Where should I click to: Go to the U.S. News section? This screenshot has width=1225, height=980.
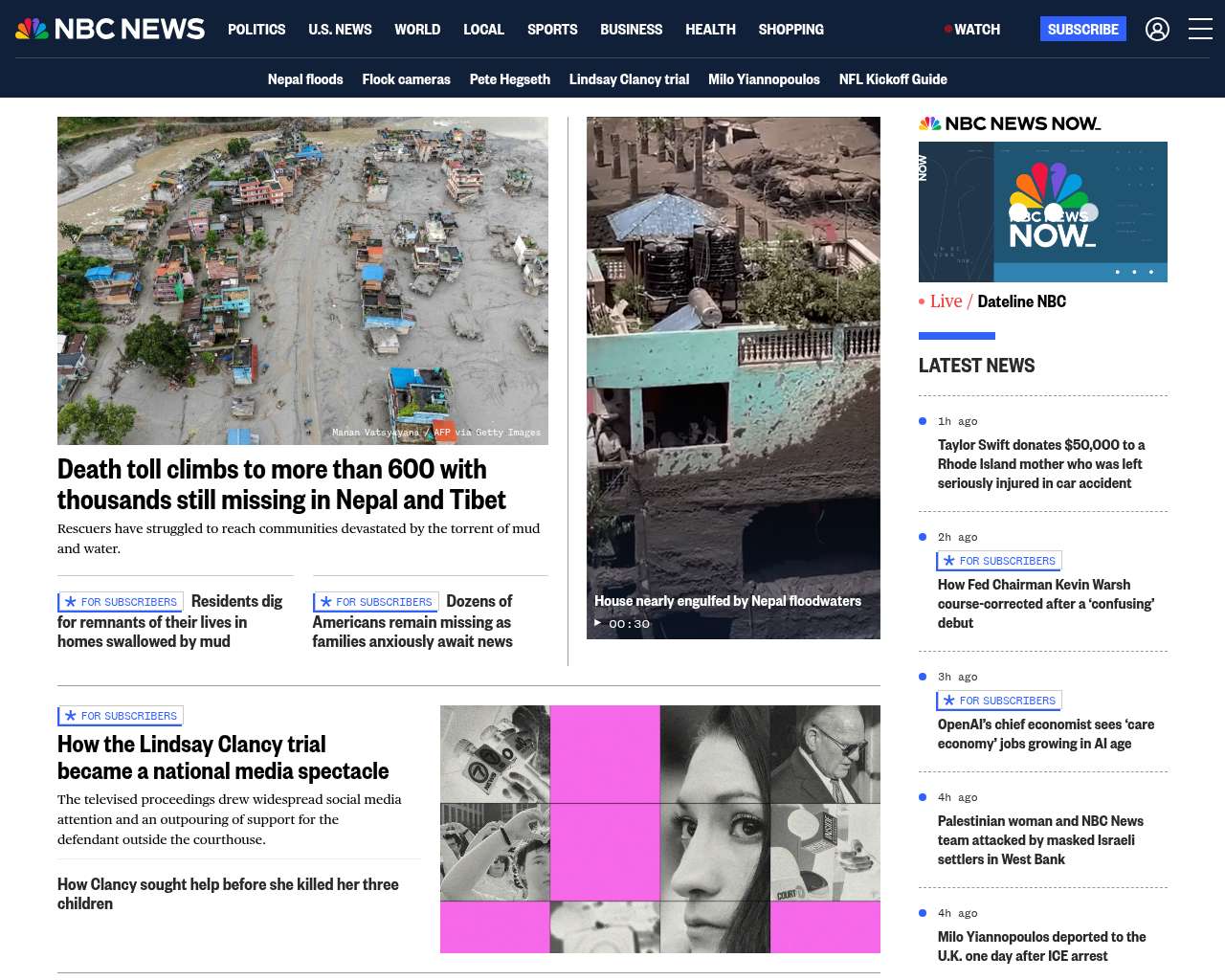340,30
